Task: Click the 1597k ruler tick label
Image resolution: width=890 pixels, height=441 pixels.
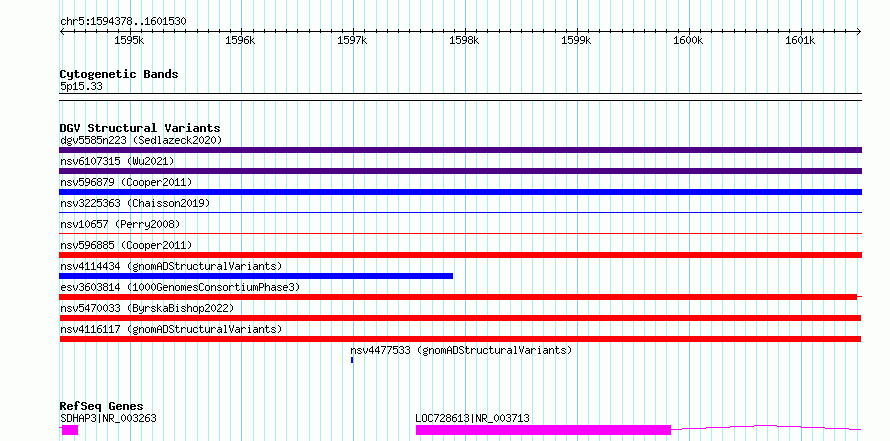Action: pos(352,41)
